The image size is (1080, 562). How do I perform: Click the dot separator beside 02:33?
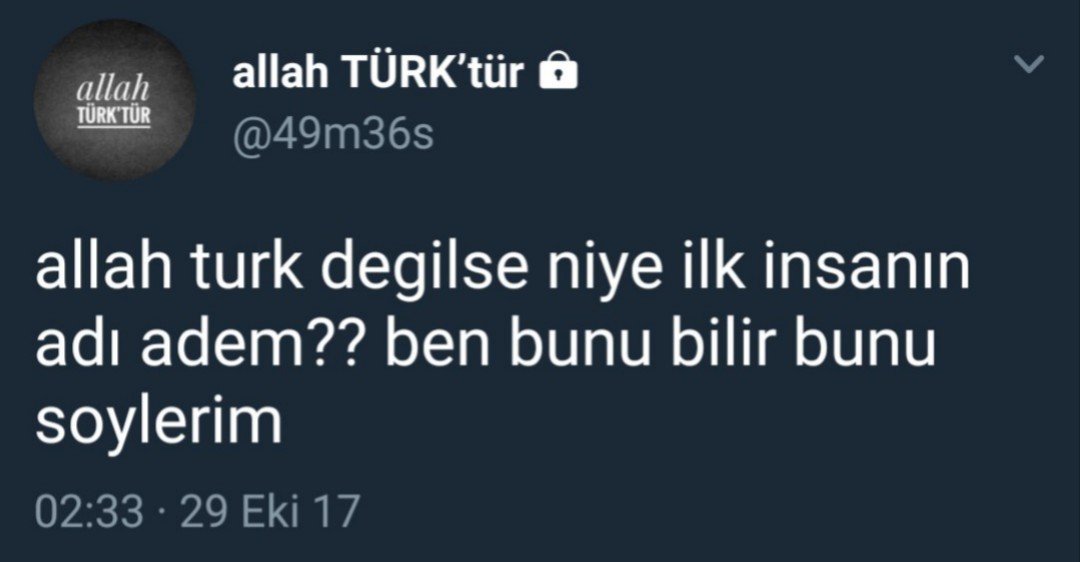[162, 513]
